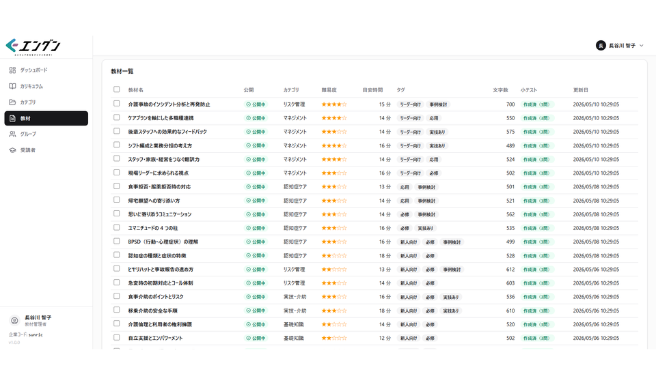Click リスク管理 category in first row
The image size is (656, 385).
pos(294,104)
